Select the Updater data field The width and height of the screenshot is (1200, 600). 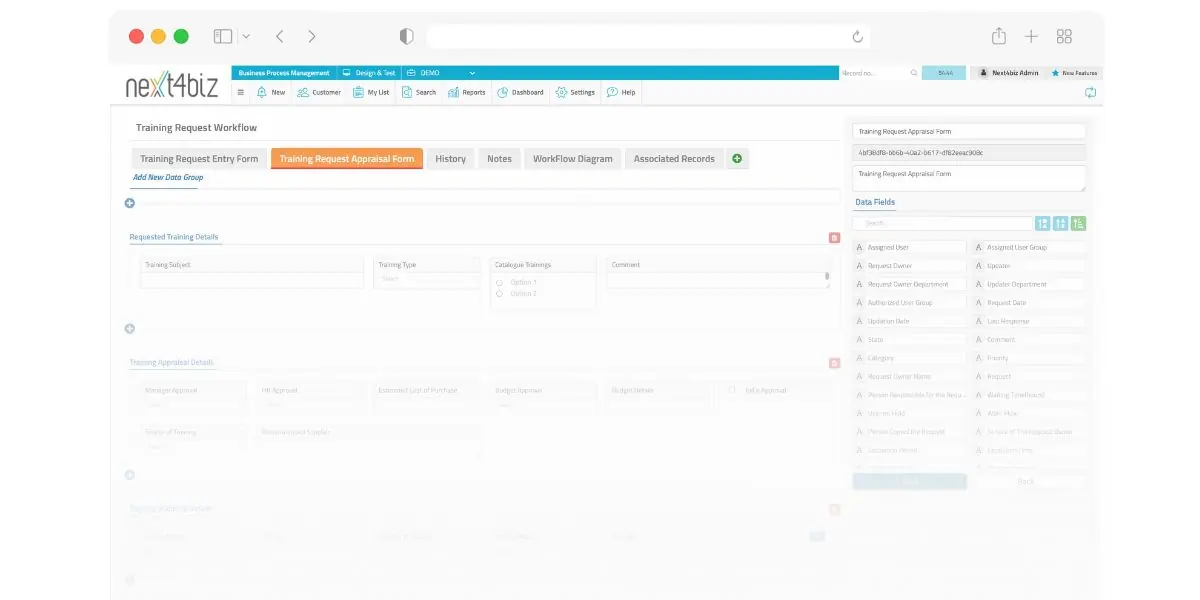[x=1029, y=266]
